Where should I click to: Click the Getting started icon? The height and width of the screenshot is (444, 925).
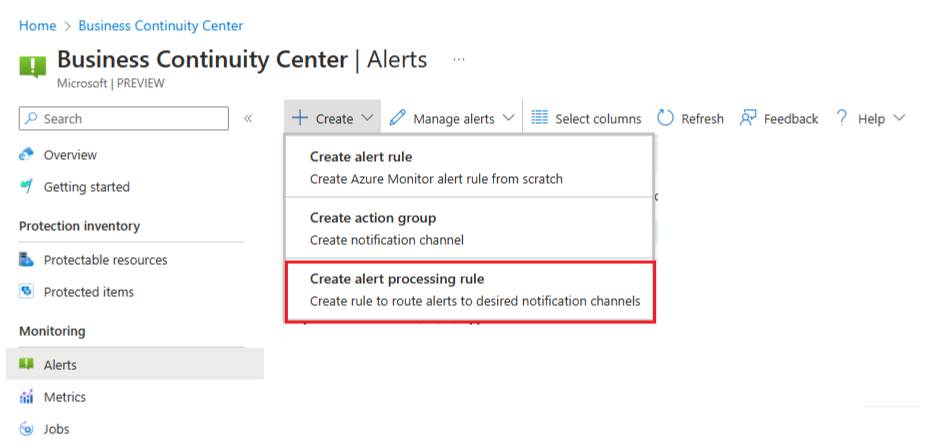[x=27, y=186]
